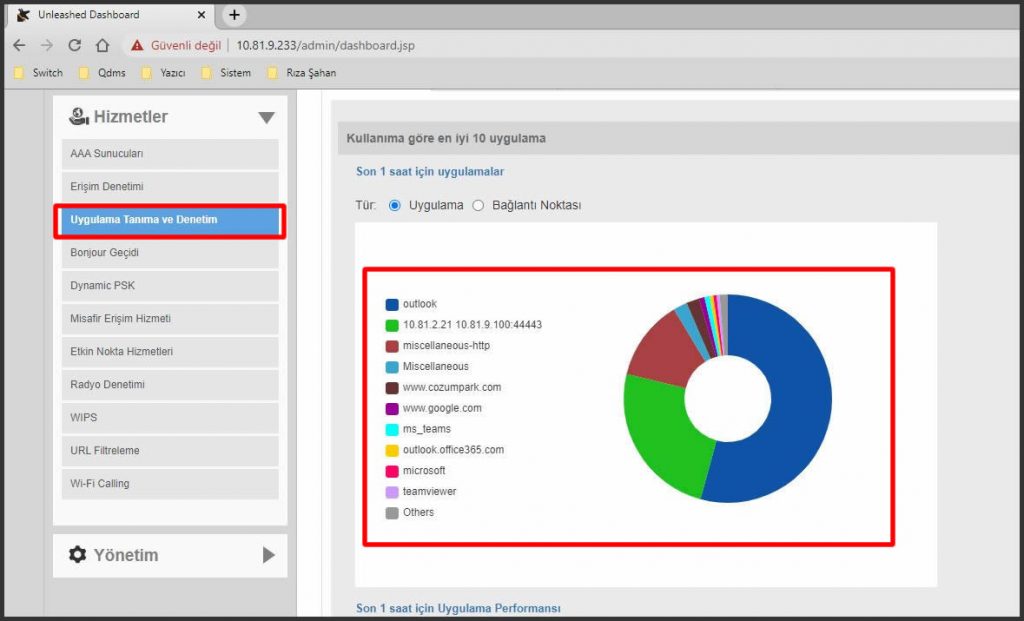The height and width of the screenshot is (621, 1024).
Task: Open Dynamic PSK menu item
Action: [170, 286]
